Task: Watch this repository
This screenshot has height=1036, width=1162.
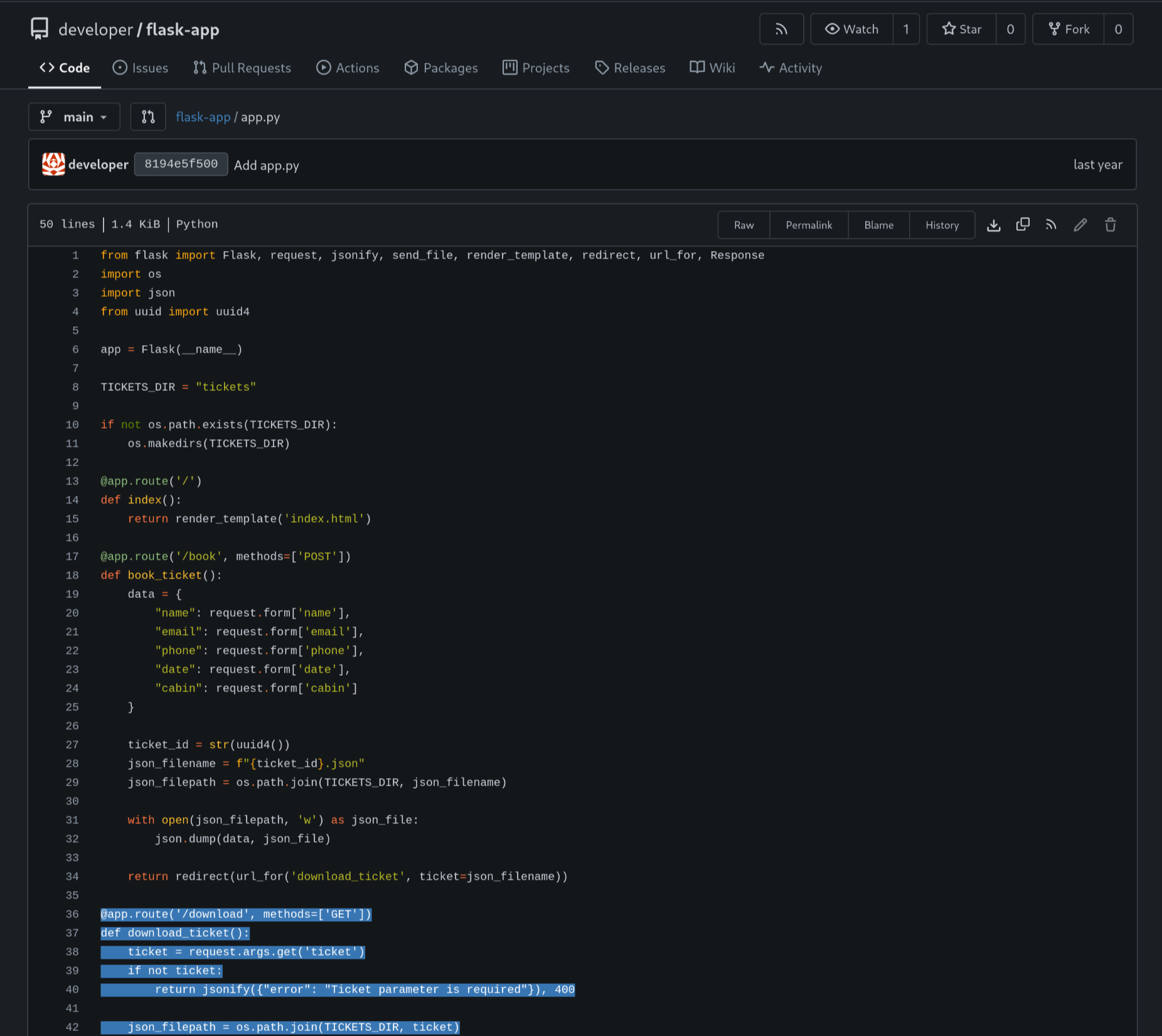Action: [x=851, y=29]
